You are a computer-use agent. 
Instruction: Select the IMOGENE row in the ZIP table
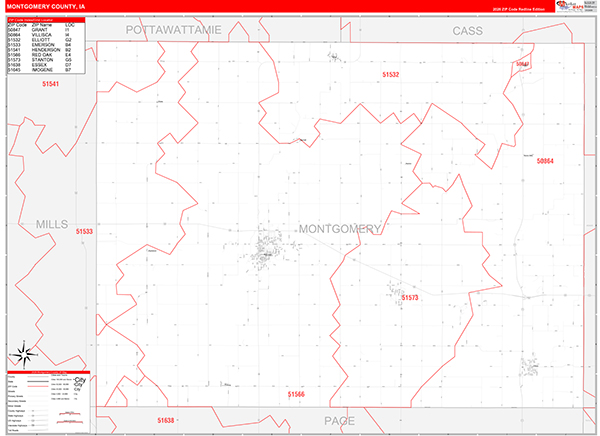point(40,70)
